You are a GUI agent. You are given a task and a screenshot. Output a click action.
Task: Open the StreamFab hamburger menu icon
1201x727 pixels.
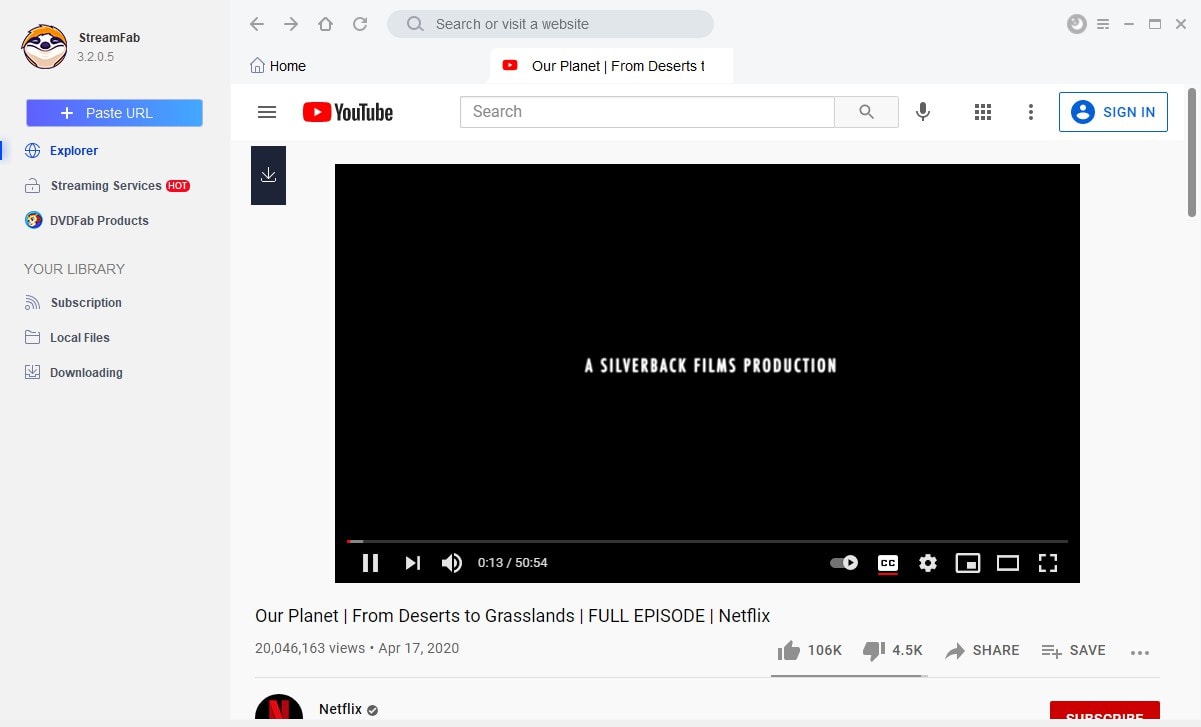click(1103, 24)
